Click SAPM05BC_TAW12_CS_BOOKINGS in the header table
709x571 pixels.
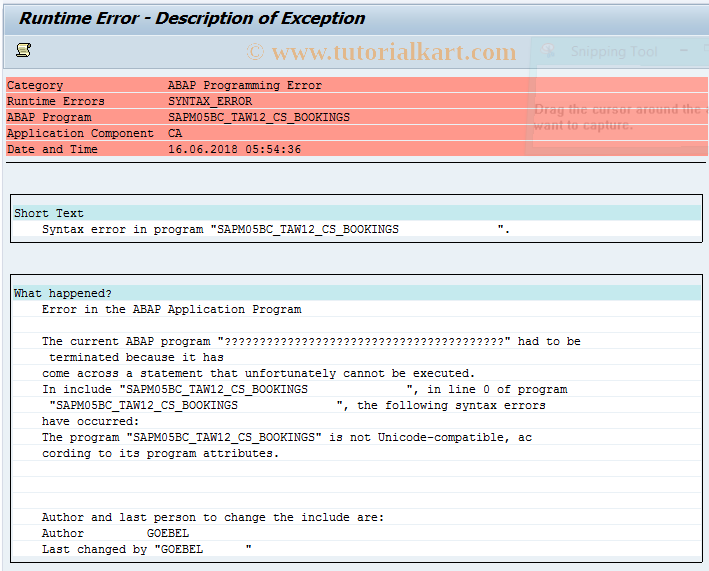tap(259, 117)
